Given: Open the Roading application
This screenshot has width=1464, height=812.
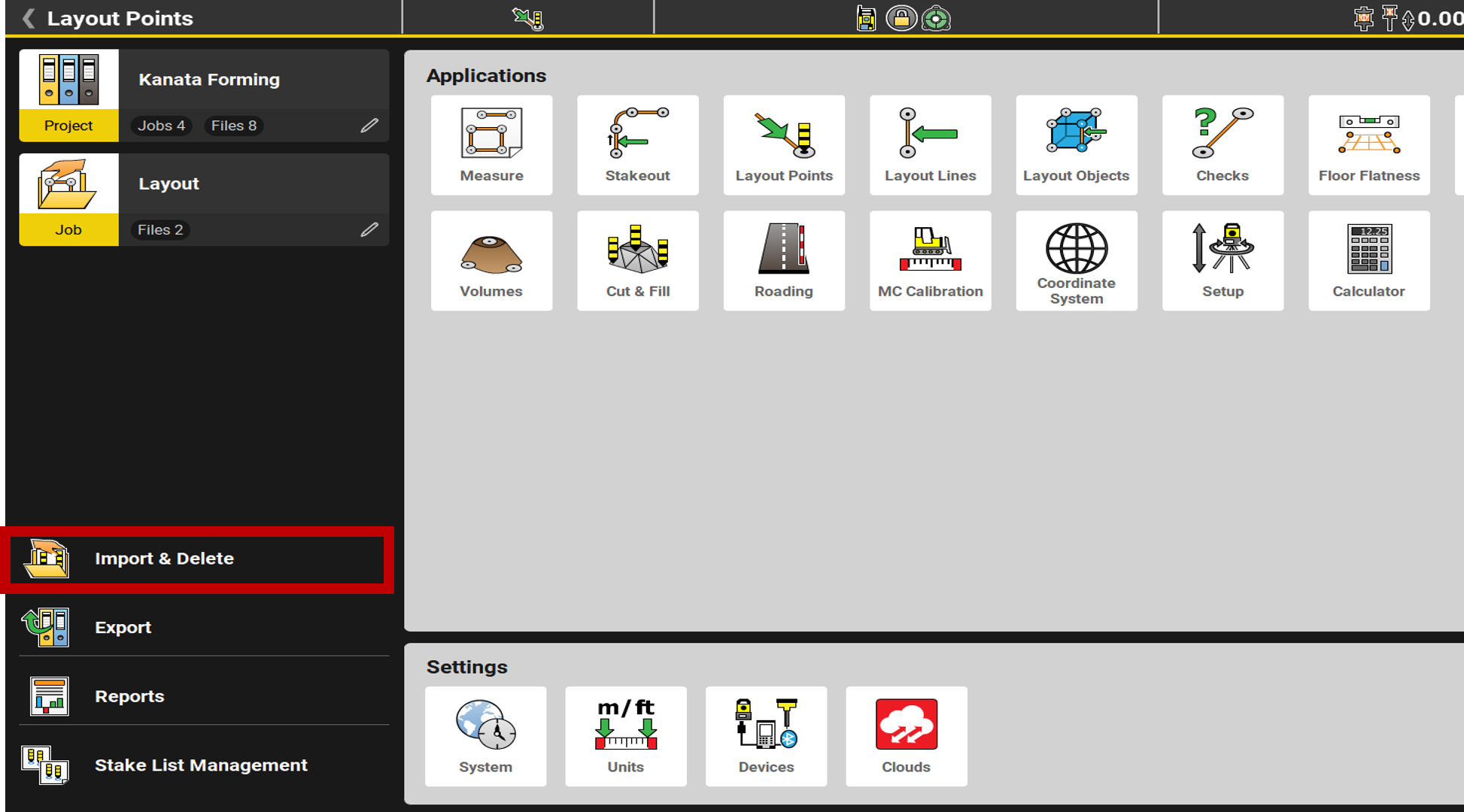Looking at the screenshot, I should [783, 261].
